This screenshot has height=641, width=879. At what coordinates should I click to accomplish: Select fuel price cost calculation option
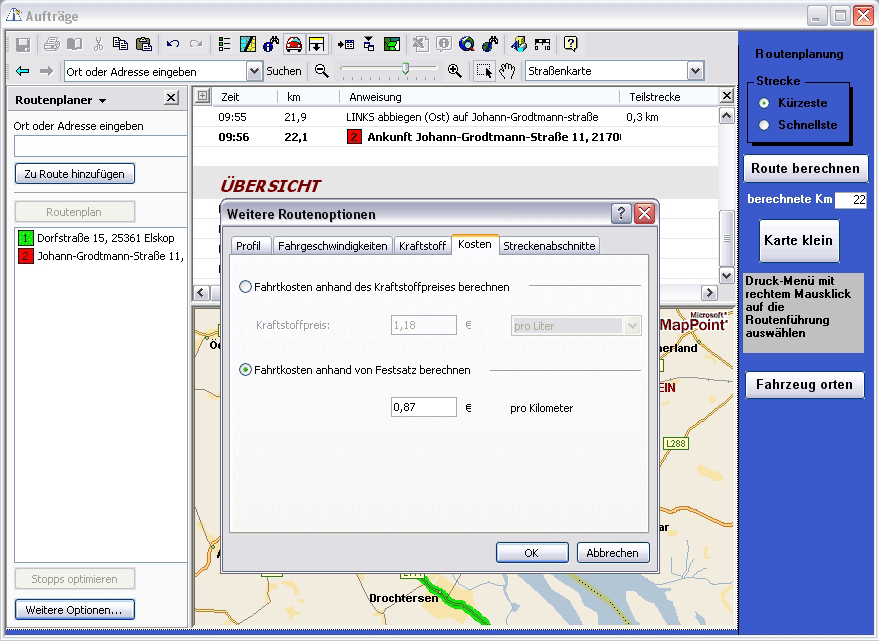246,287
